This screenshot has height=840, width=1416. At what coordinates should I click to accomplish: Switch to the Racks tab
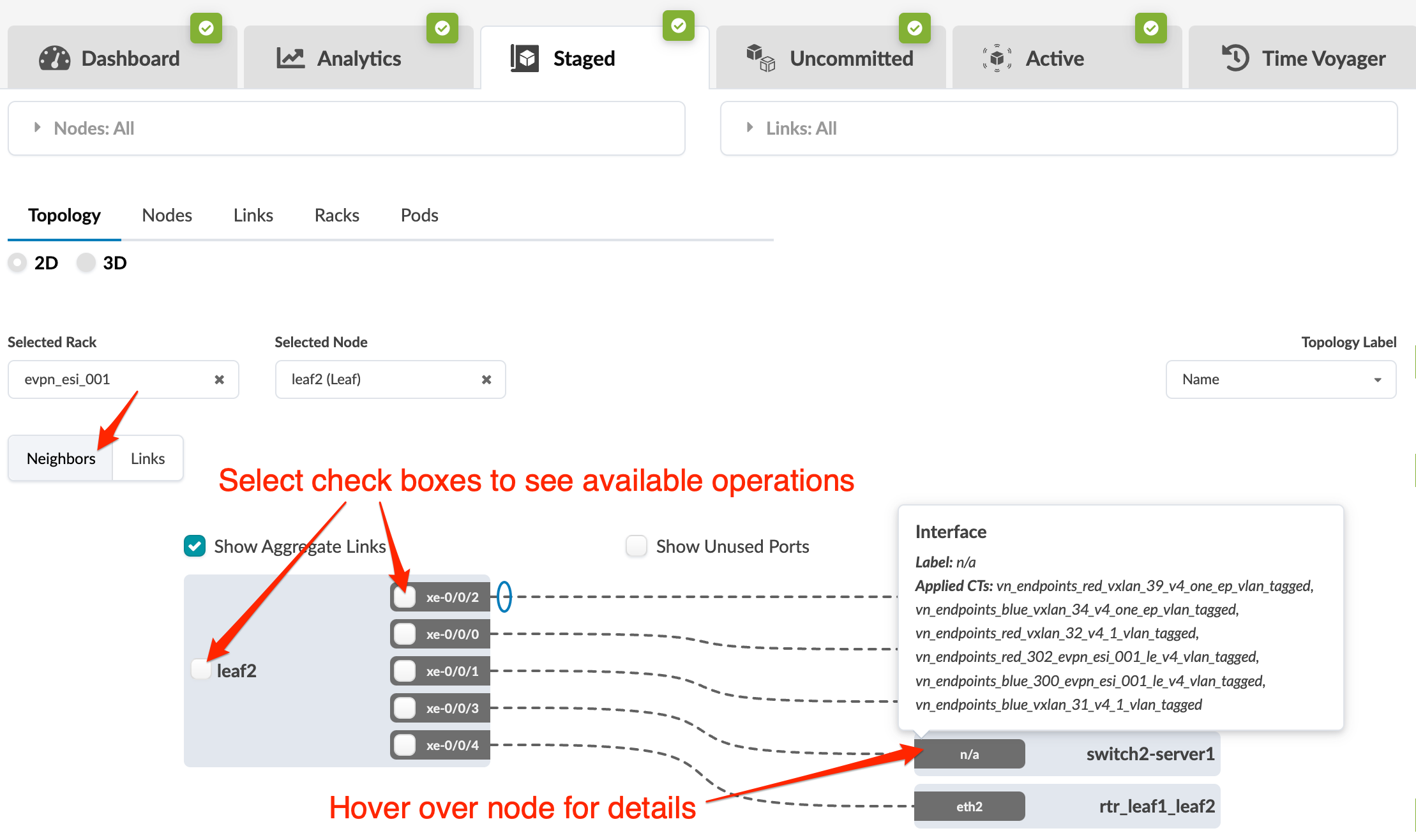[x=336, y=216]
